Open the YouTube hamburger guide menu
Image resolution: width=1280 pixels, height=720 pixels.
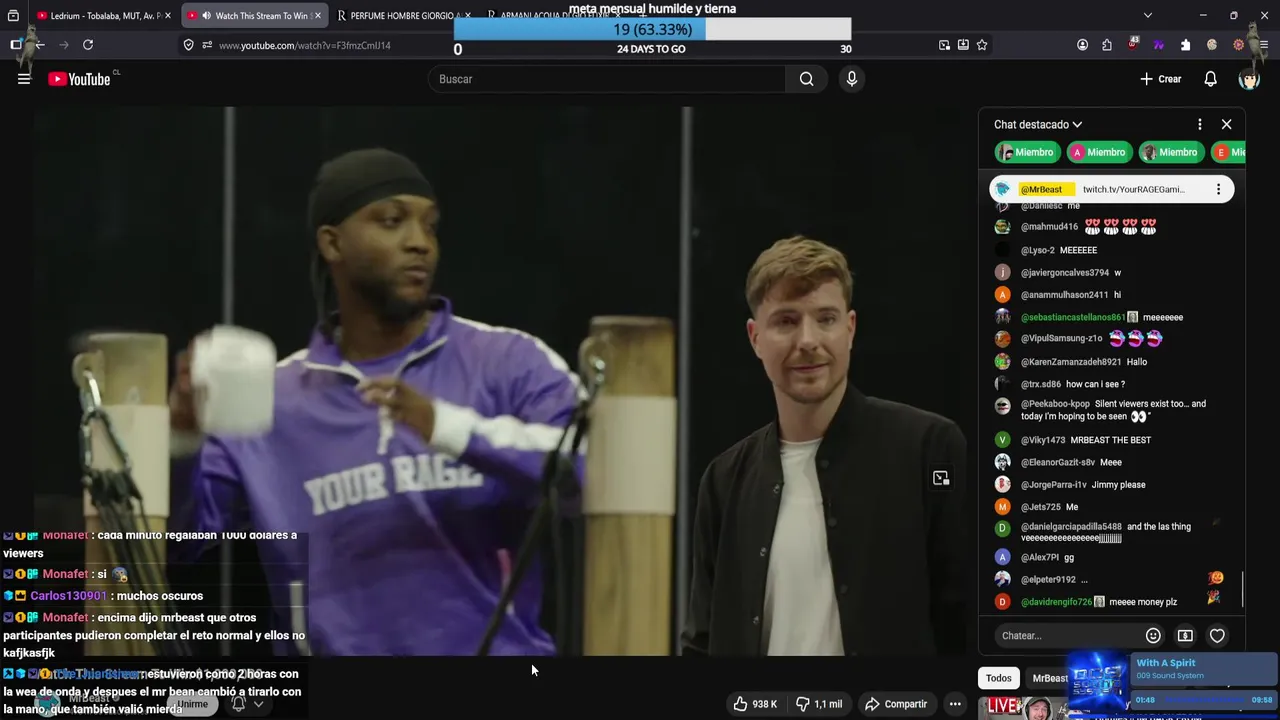click(x=24, y=79)
